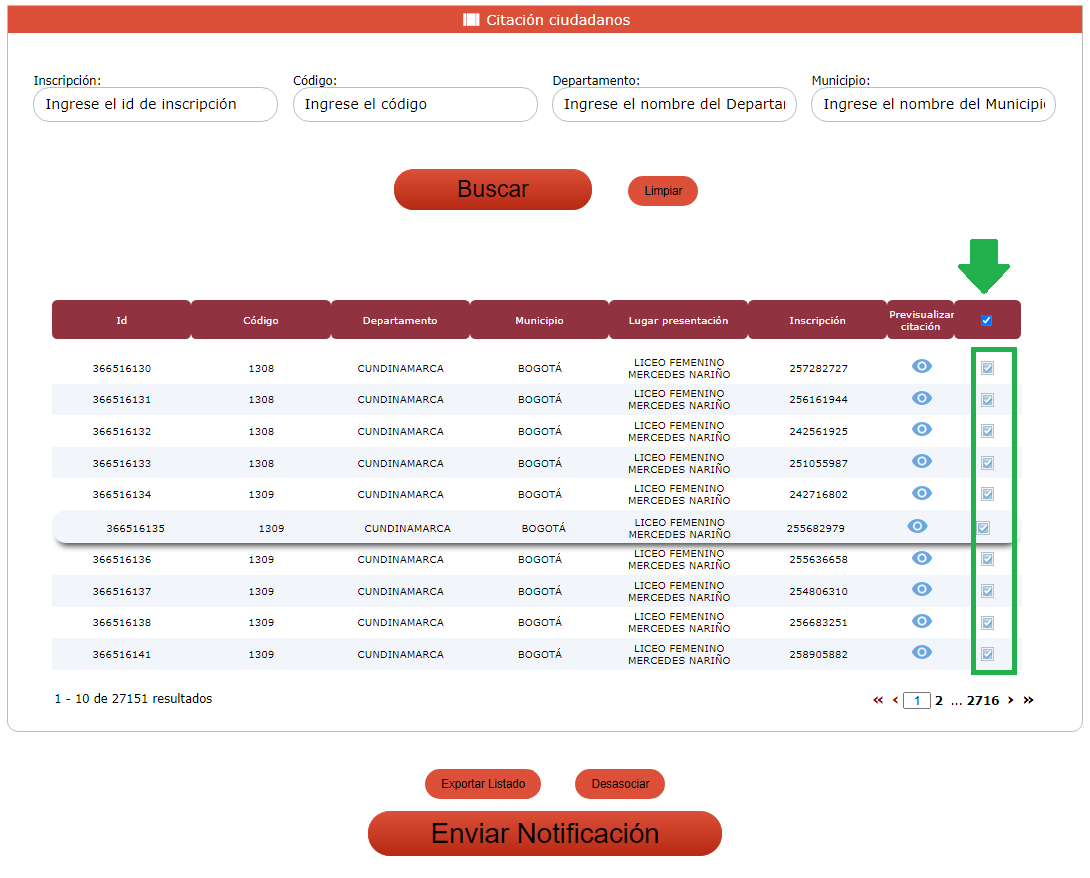Open citation preview for Id 366516135

pos(917,527)
